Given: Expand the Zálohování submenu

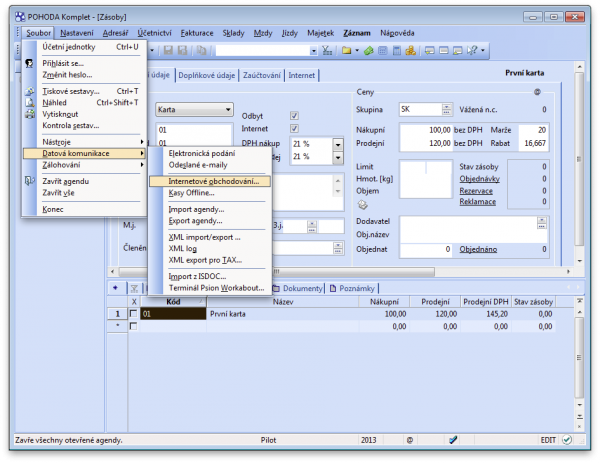Looking at the screenshot, I should coord(85,165).
